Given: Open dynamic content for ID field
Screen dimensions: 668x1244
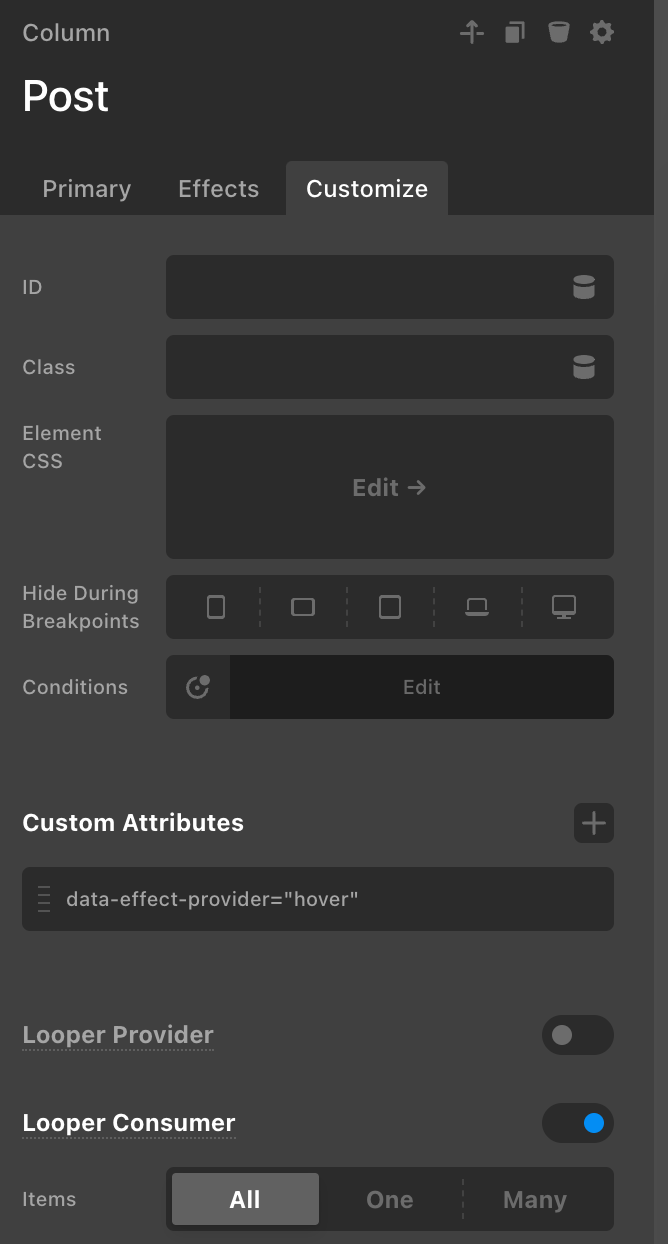Looking at the screenshot, I should click(x=584, y=288).
